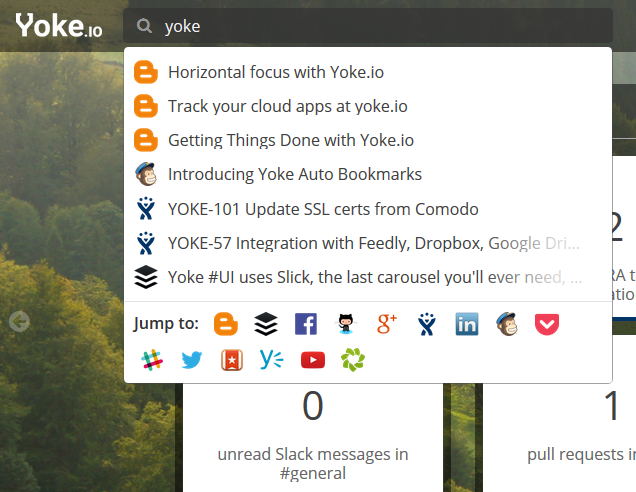
Task: Click the Yoke.io logo
Action: pos(58,26)
